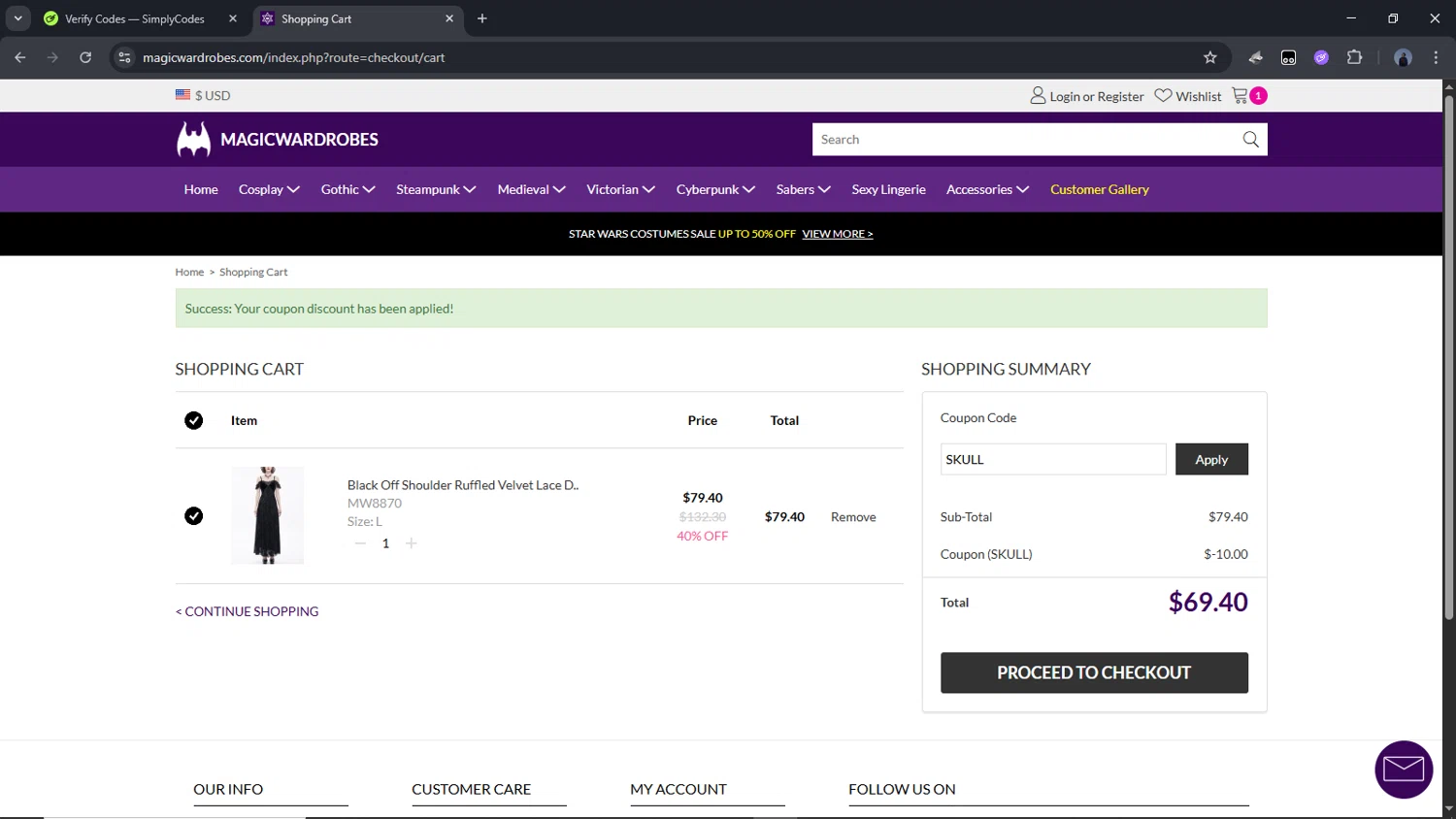Click the paper plane extension icon in toolbar
The width and height of the screenshot is (1456, 819).
click(x=1255, y=57)
